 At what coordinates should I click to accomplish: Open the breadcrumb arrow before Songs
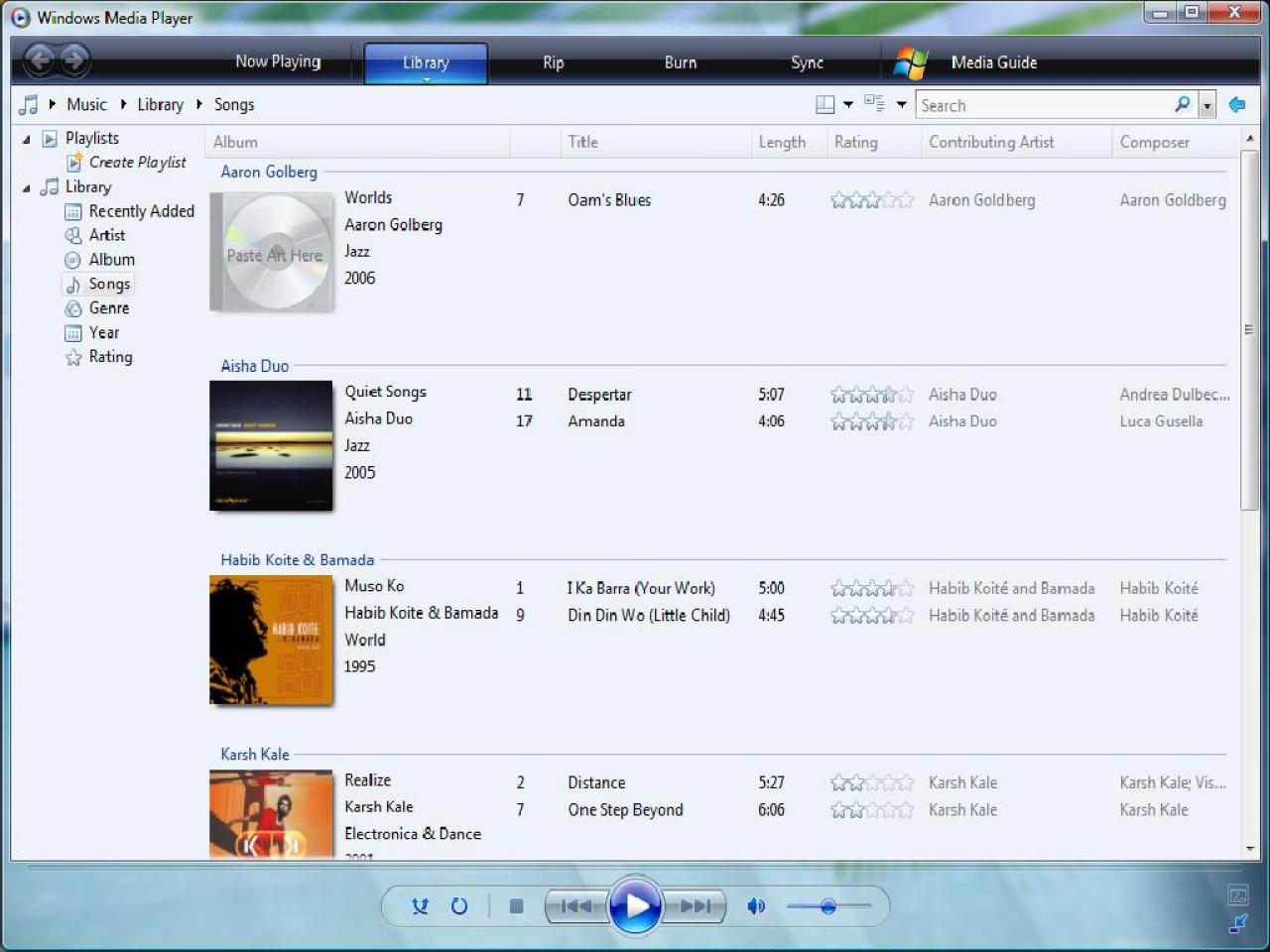199,104
